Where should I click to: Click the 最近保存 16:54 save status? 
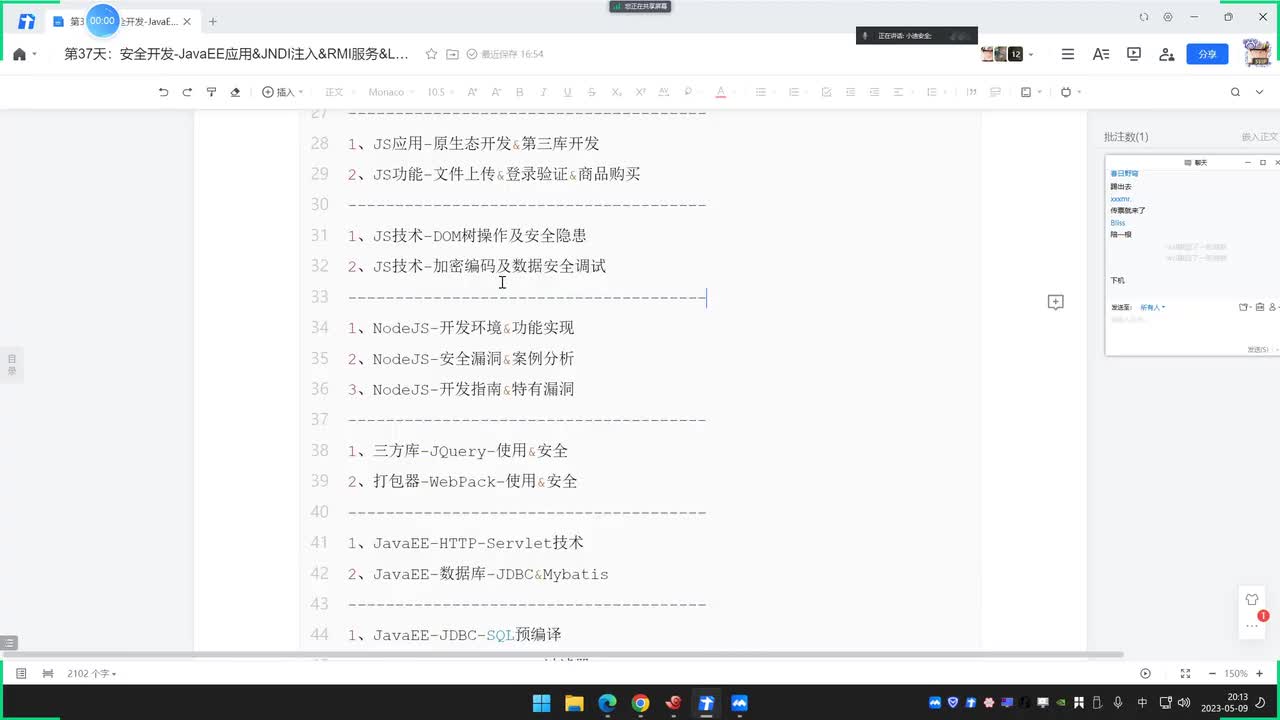[505, 54]
